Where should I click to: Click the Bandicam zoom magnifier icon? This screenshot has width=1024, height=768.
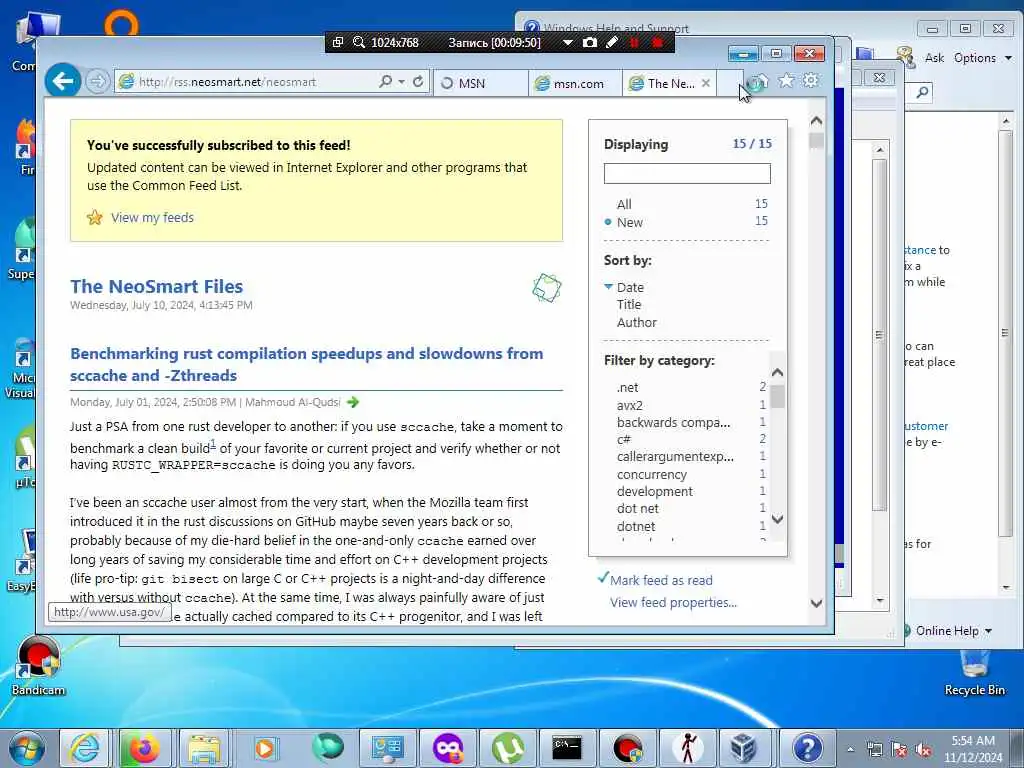point(359,42)
